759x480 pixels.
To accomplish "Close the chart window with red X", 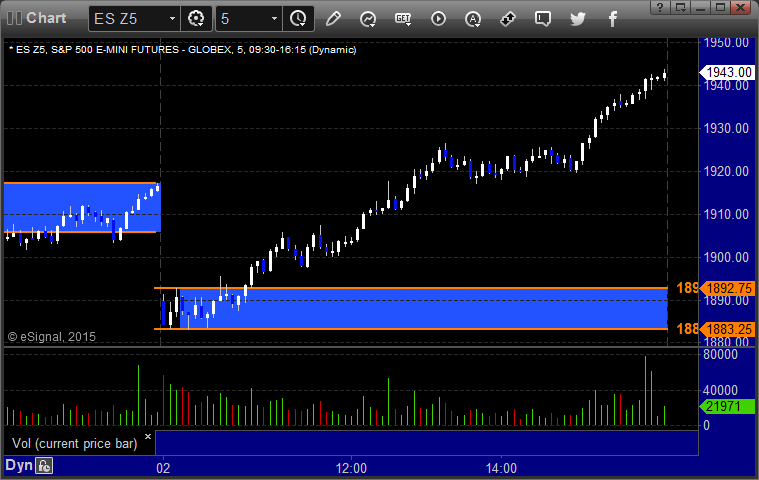I will 741,7.
